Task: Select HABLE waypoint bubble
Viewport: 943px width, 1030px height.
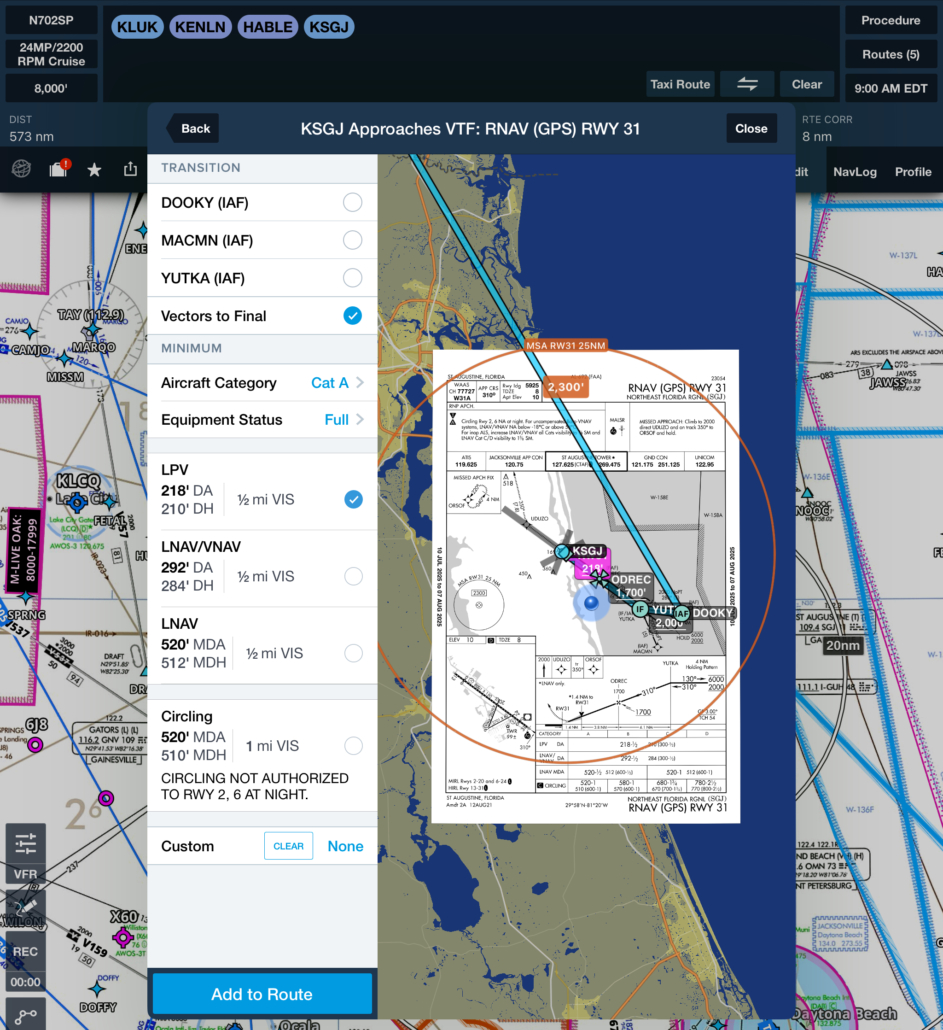Action: [267, 27]
